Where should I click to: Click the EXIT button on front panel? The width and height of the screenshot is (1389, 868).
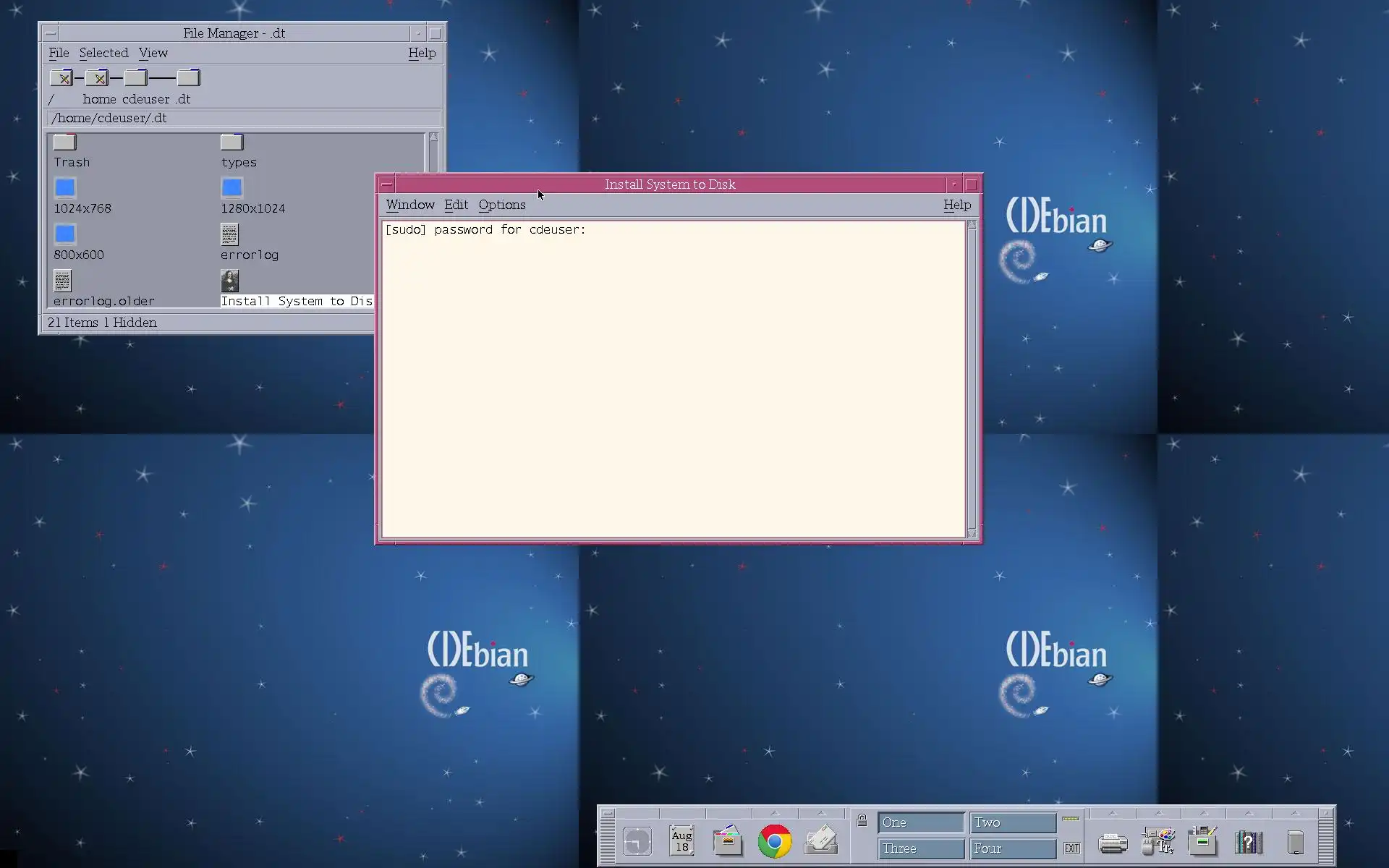click(x=1071, y=848)
